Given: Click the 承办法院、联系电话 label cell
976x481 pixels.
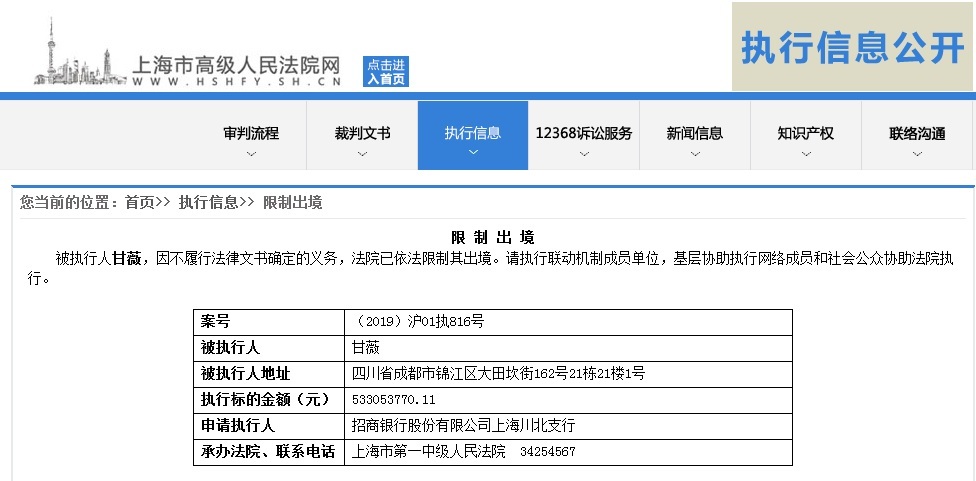Looking at the screenshot, I should pyautogui.click(x=269, y=452).
